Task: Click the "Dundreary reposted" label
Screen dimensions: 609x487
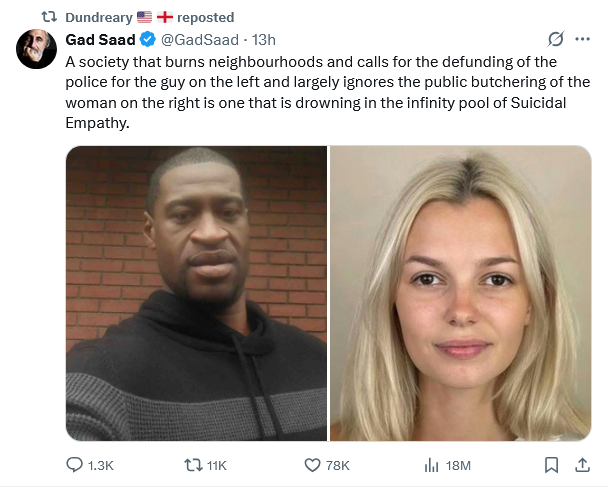Action: coord(150,17)
